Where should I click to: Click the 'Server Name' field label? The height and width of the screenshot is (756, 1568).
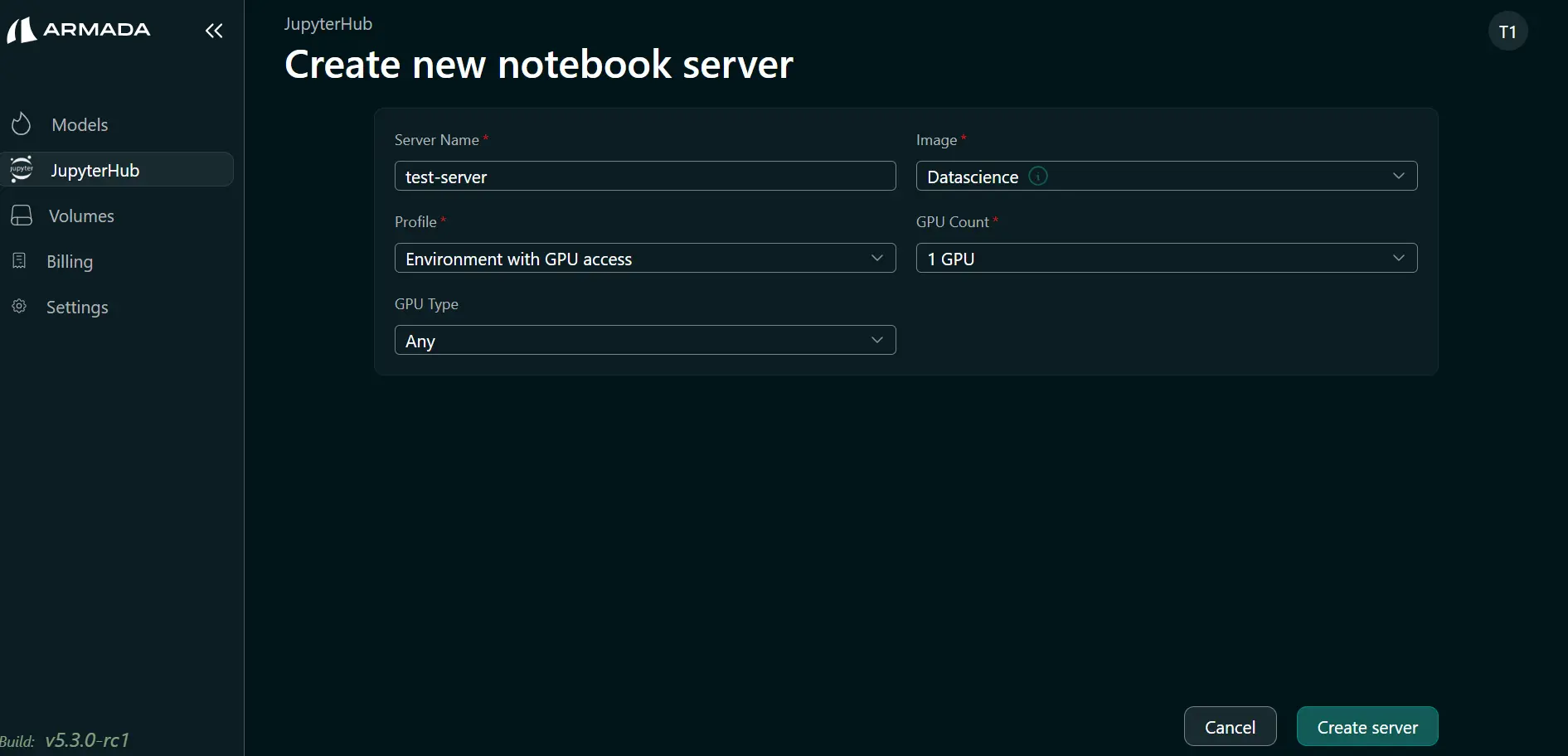pyautogui.click(x=437, y=140)
